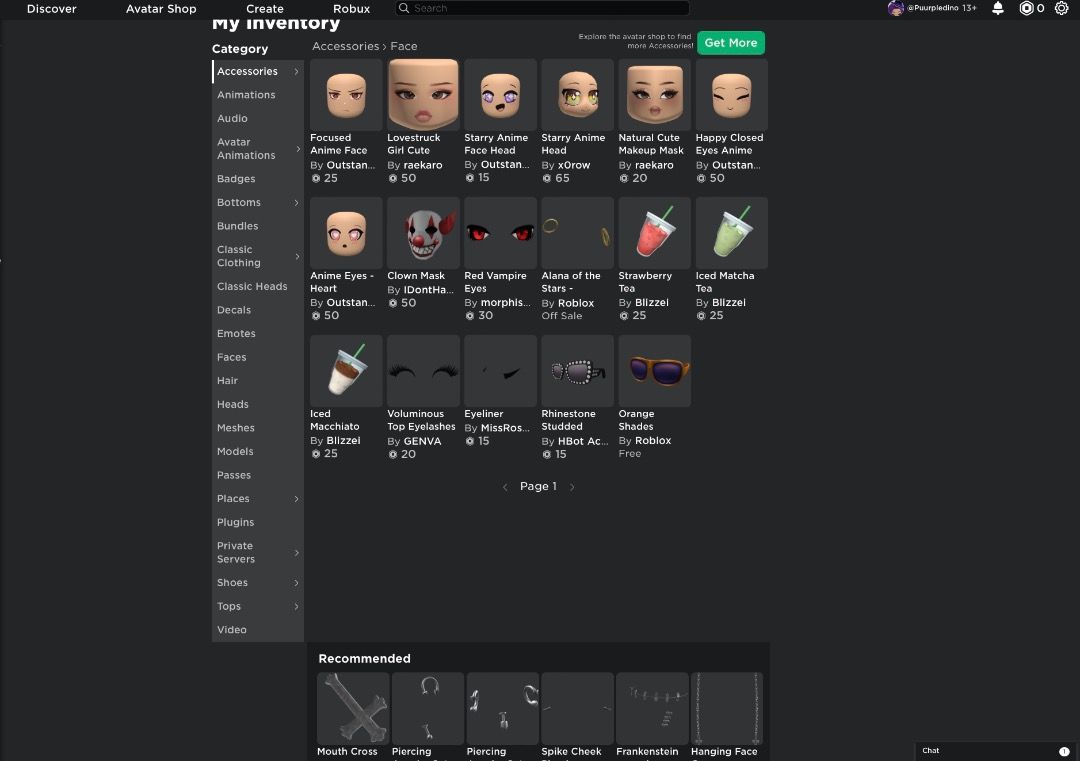Open creator x0row profile link
Screen dimensions: 1080x761
point(574,165)
